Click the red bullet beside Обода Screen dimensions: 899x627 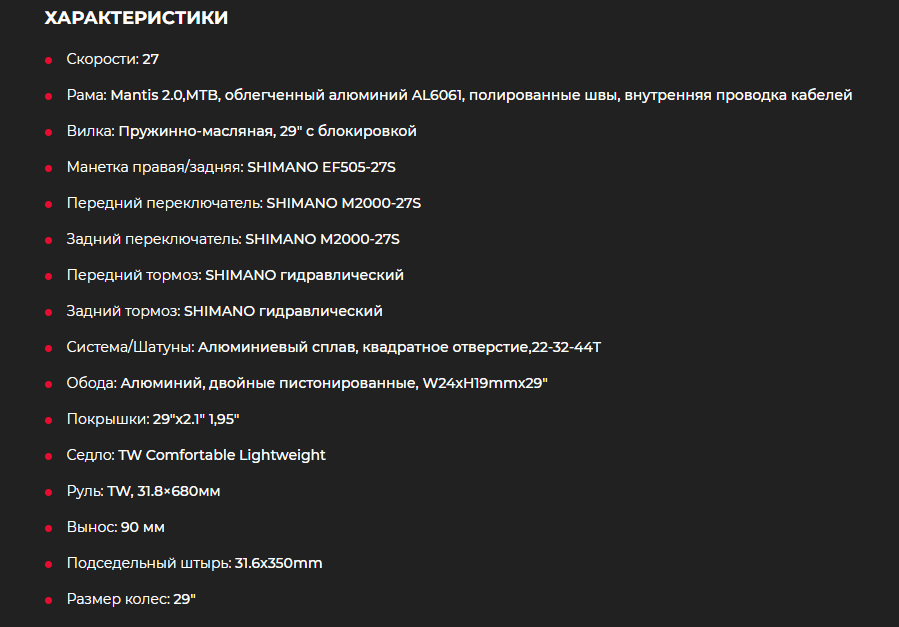coord(49,385)
